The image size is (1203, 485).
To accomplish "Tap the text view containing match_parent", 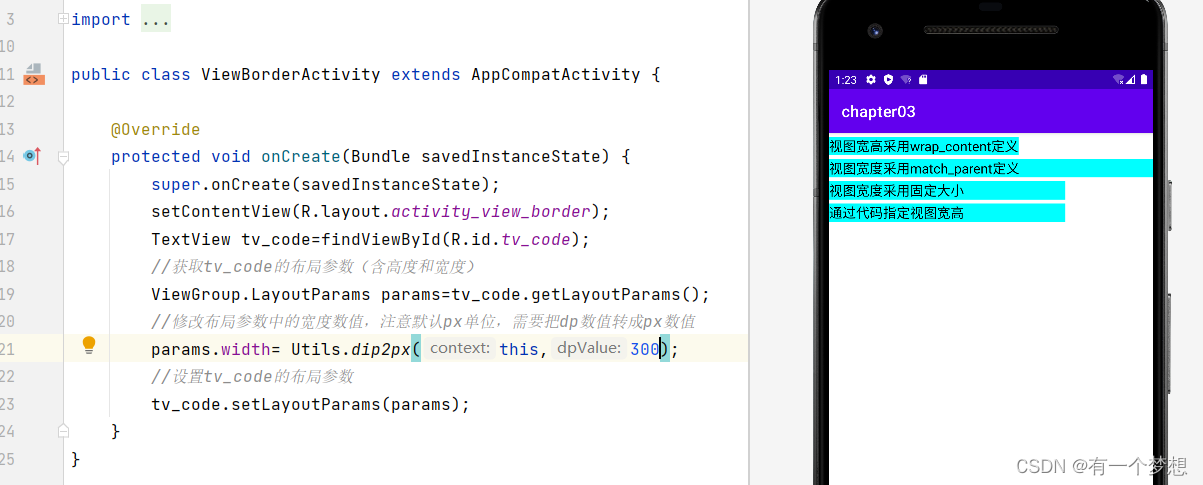I will point(991,168).
